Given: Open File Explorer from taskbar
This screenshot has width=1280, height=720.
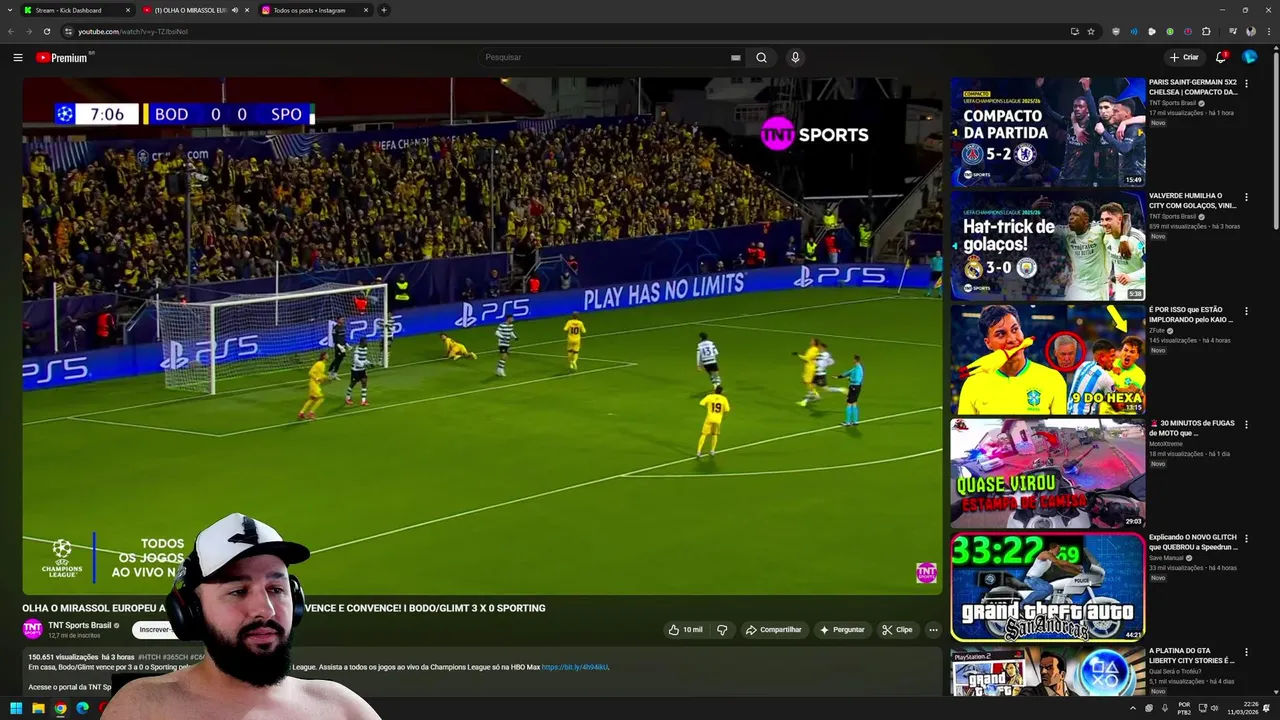Looking at the screenshot, I should [38, 708].
